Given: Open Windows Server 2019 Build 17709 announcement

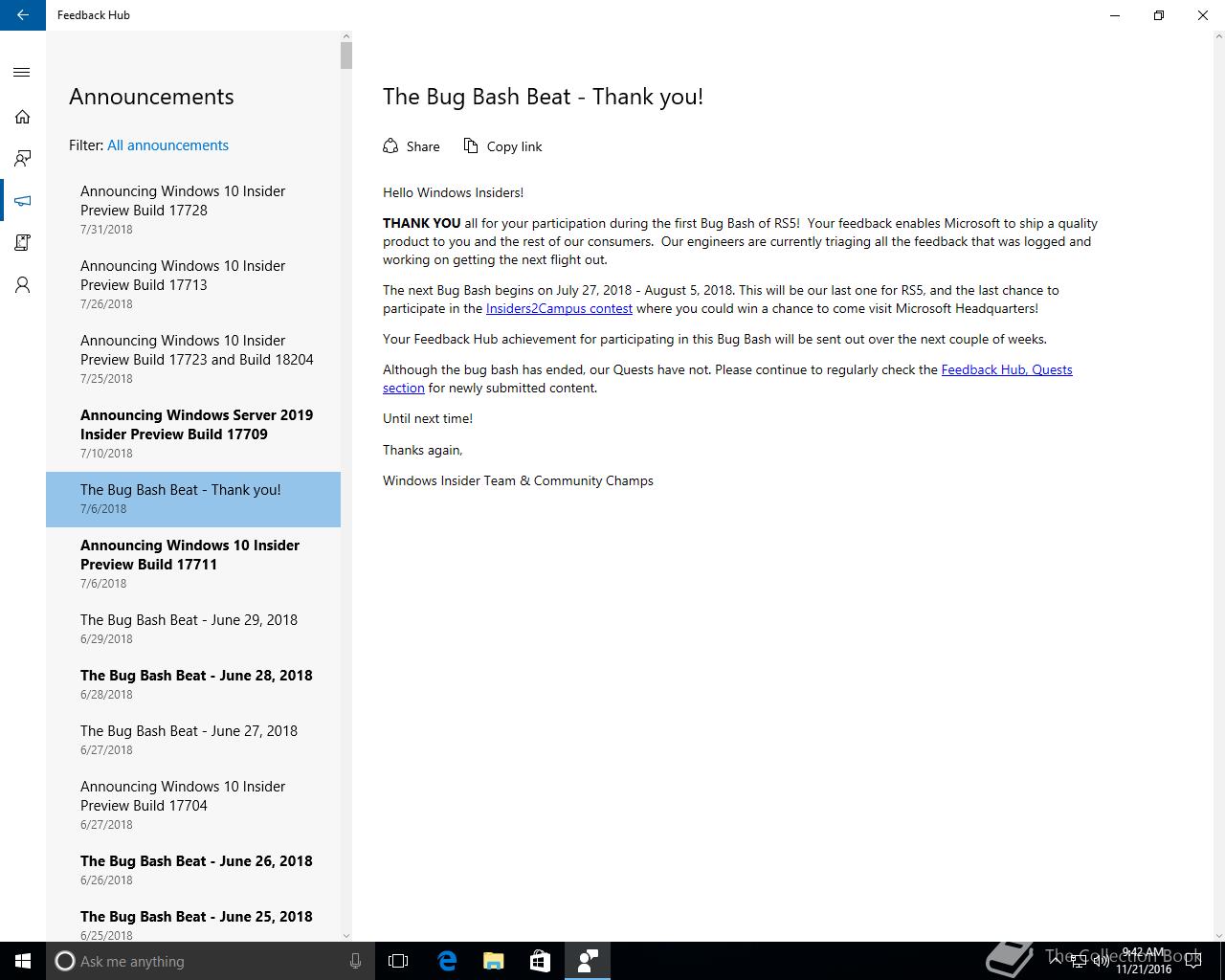Looking at the screenshot, I should (193, 434).
